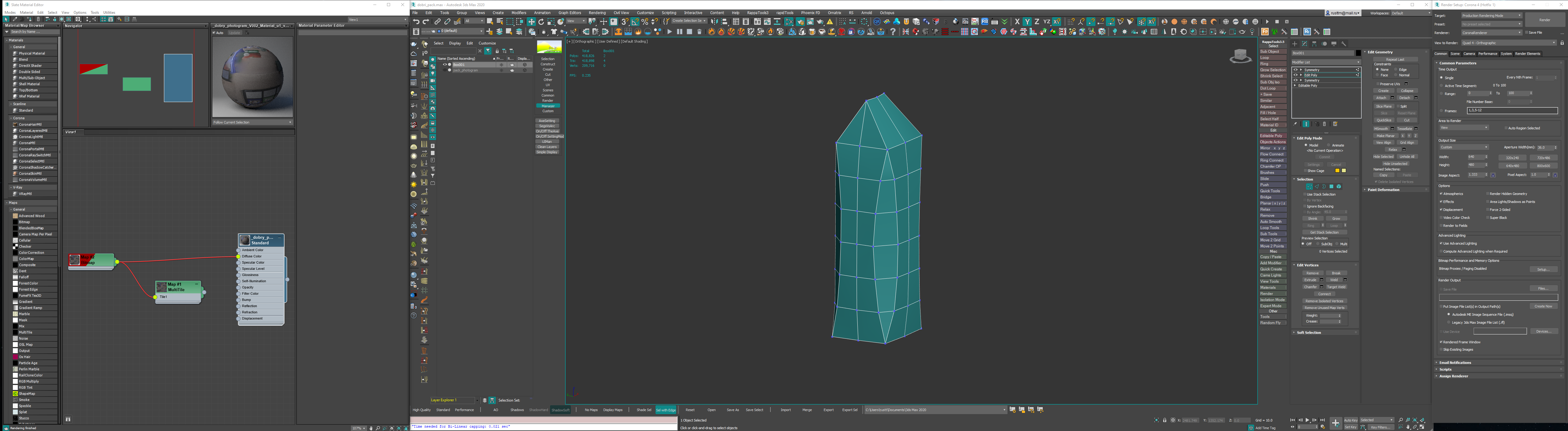1568x431 pixels.
Task: Select Element sub-object level icon
Action: click(1339, 187)
